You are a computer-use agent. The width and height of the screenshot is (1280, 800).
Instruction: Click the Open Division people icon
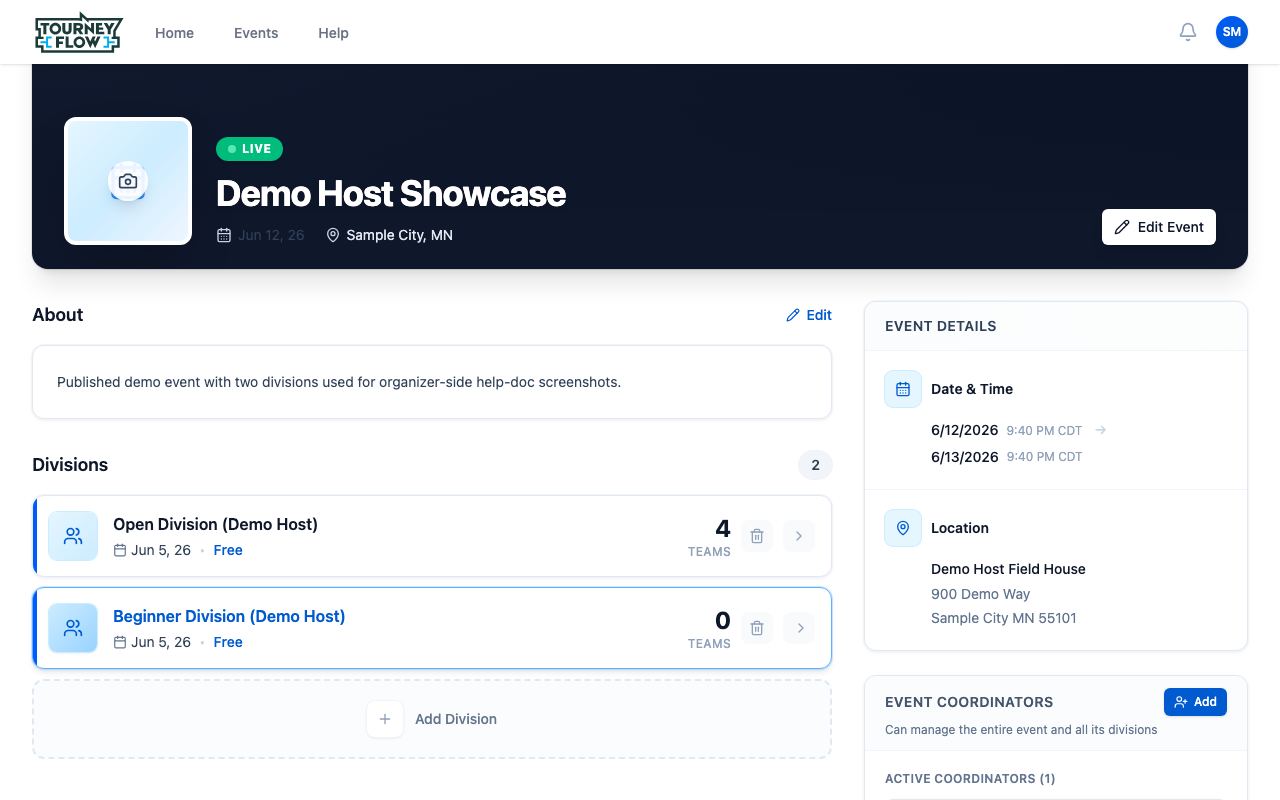coord(73,536)
